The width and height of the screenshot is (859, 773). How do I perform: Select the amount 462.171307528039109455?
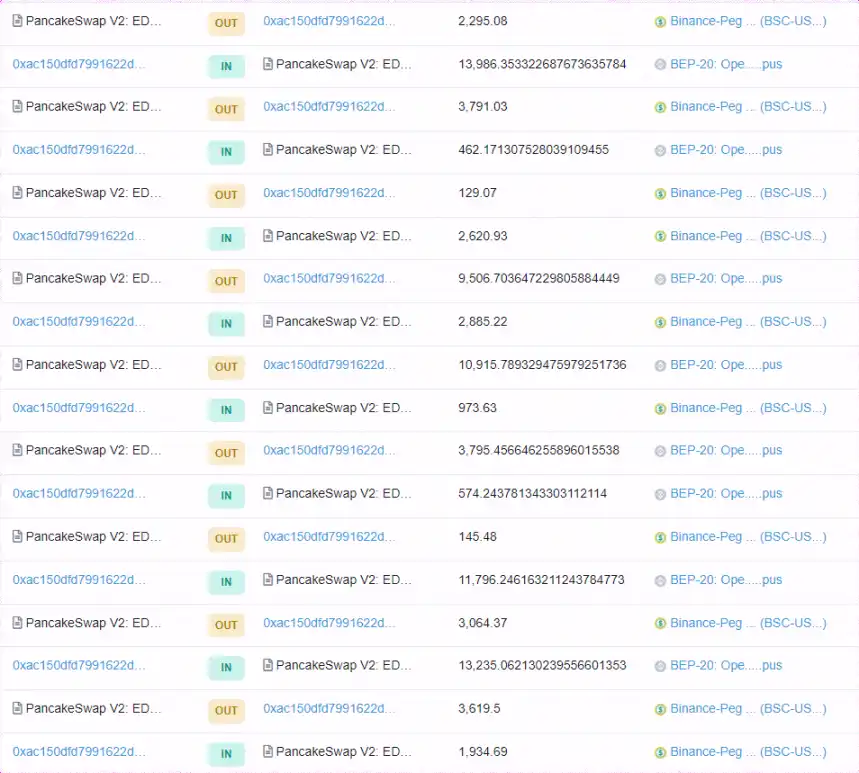tap(534, 150)
